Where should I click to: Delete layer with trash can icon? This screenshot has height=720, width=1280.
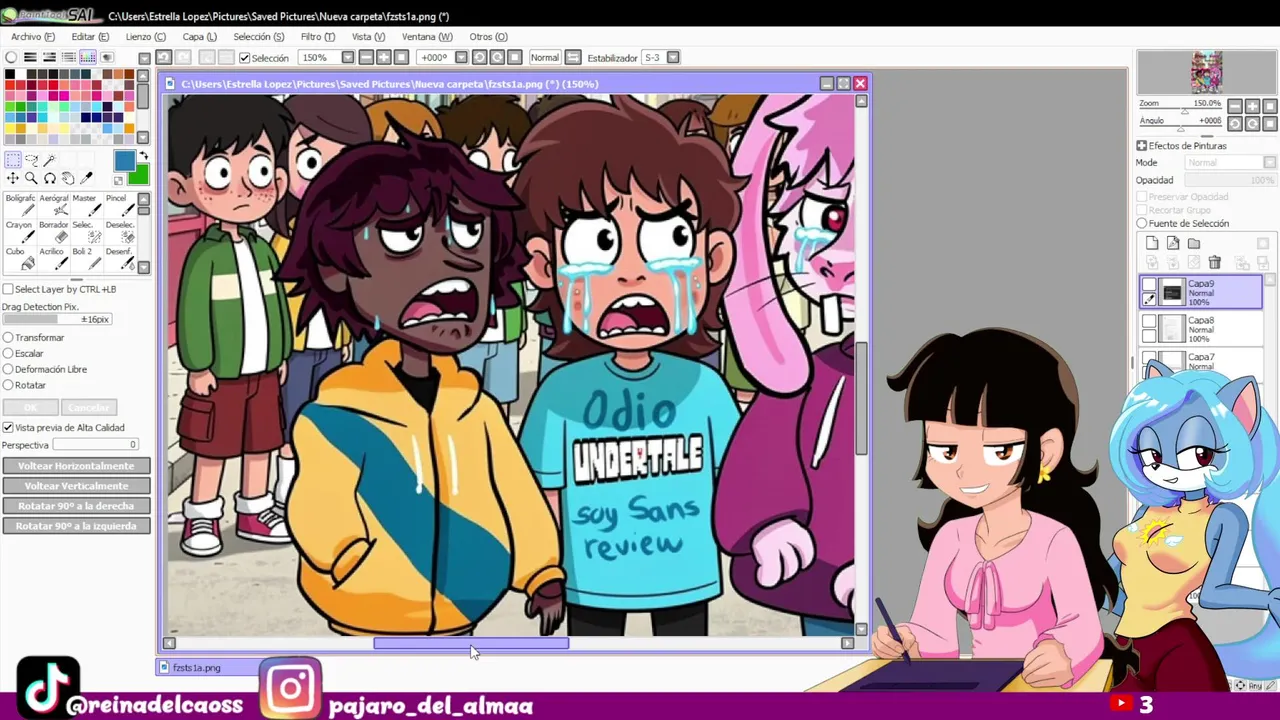click(x=1214, y=262)
